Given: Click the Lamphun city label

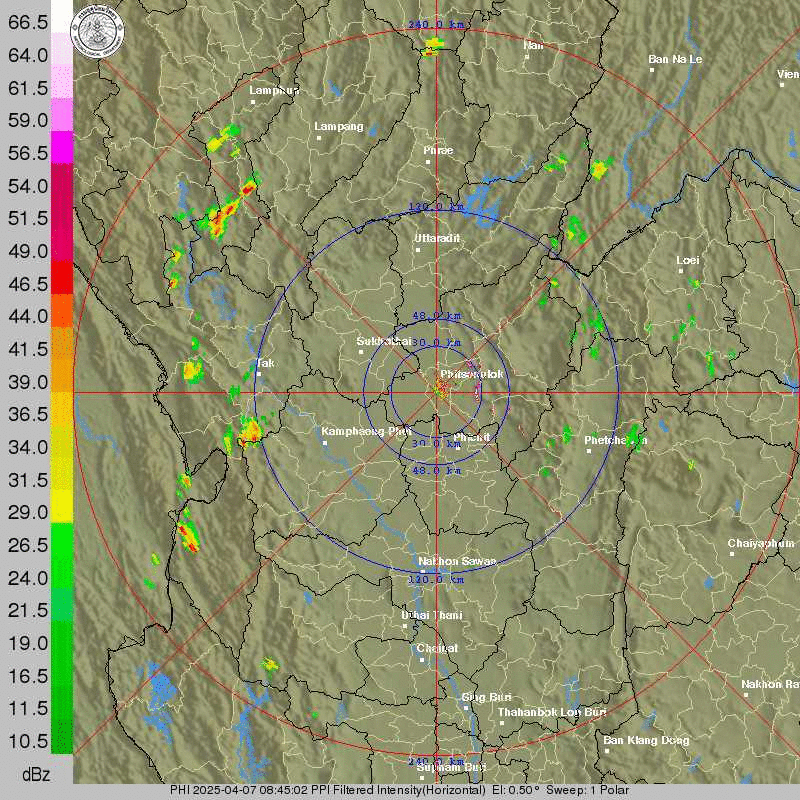Looking at the screenshot, I should (x=274, y=90).
